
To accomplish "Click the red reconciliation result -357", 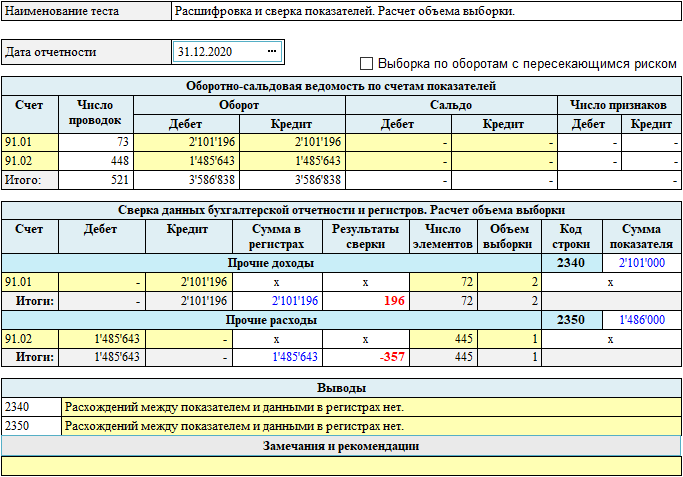I will coord(365,357).
